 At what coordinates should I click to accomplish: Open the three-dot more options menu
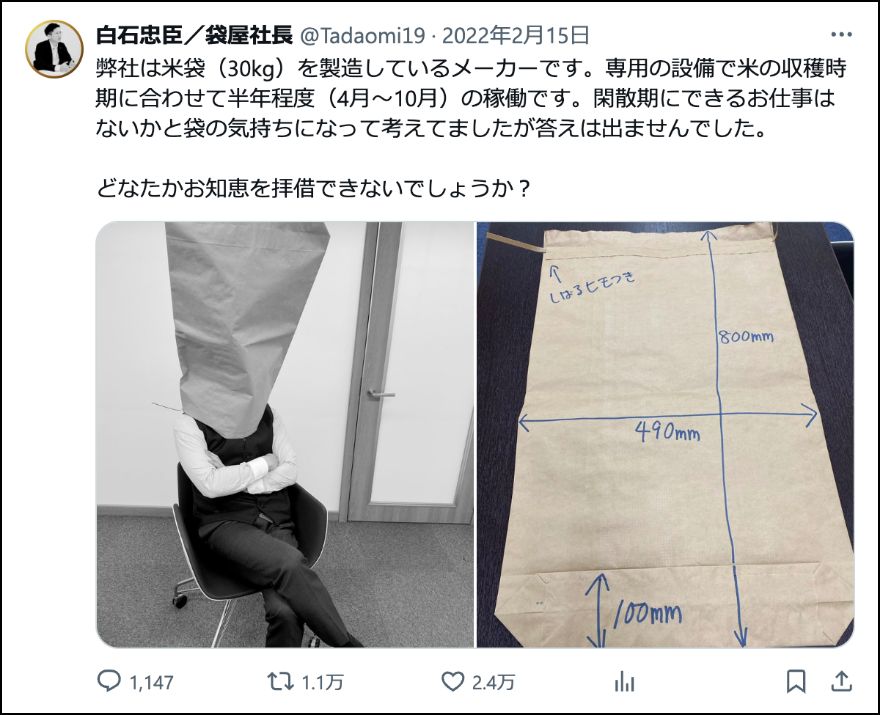[x=841, y=35]
